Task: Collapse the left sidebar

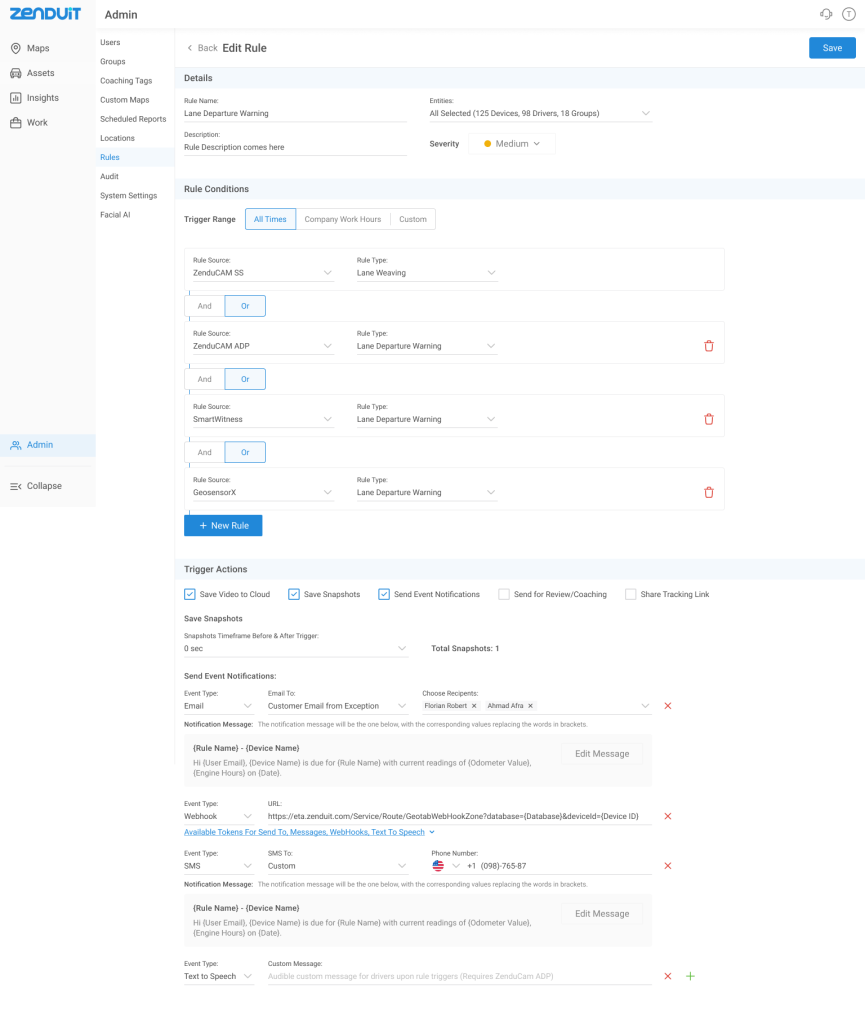Action: [36, 486]
